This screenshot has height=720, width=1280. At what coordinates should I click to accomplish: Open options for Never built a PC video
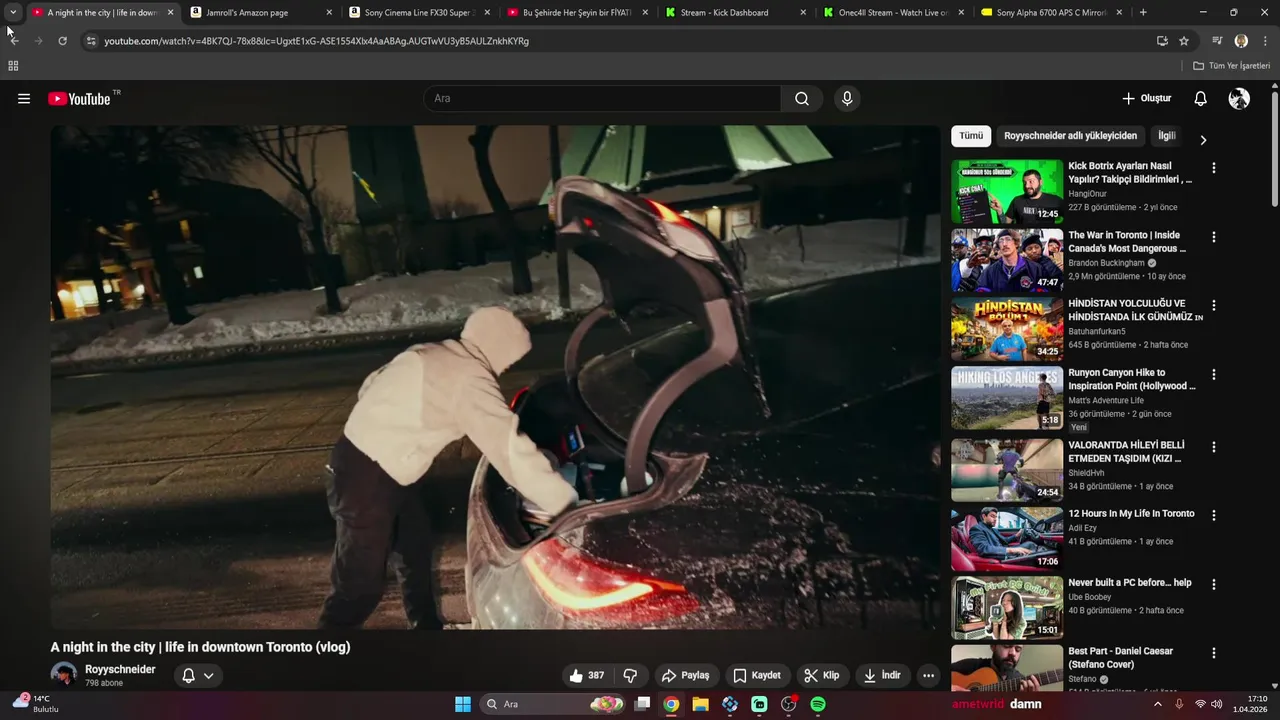pyautogui.click(x=1214, y=584)
